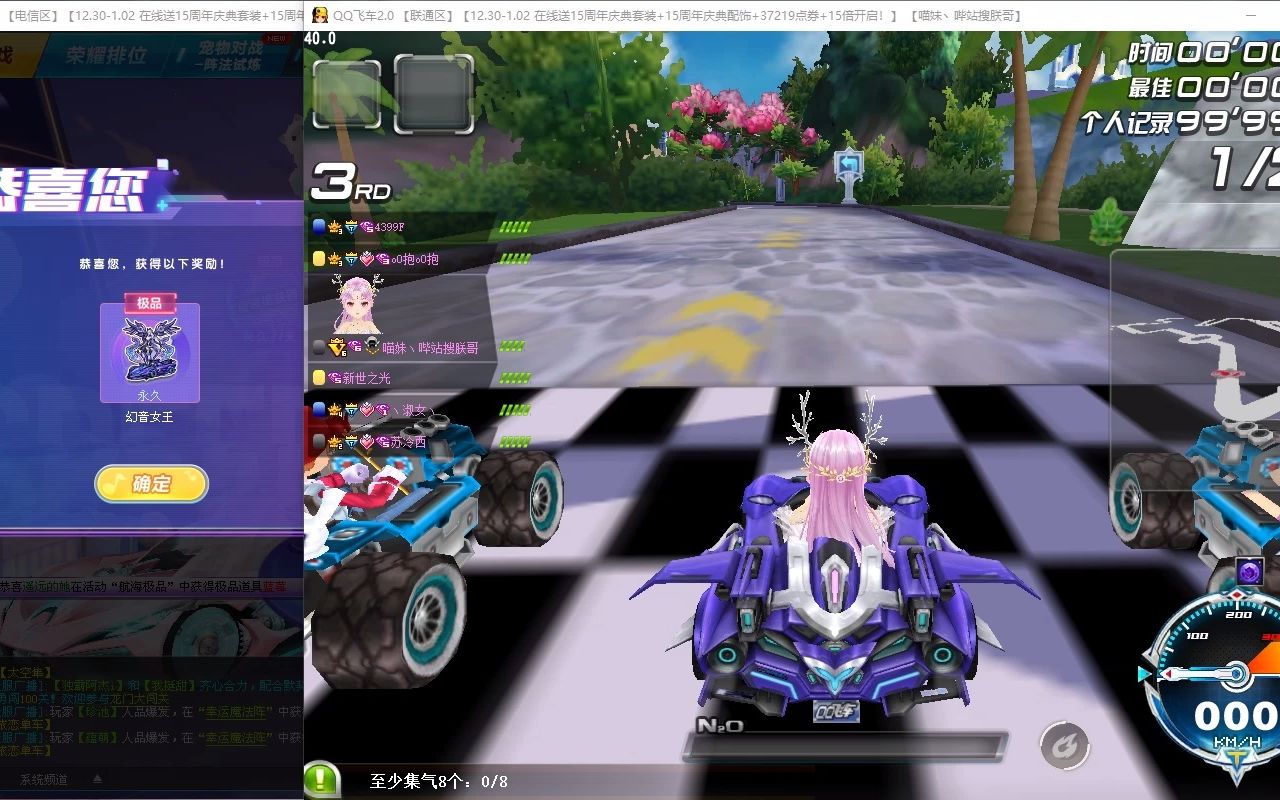Click the heart badge beside o0抱o0抱
The width and height of the screenshot is (1280, 800).
coord(366,259)
